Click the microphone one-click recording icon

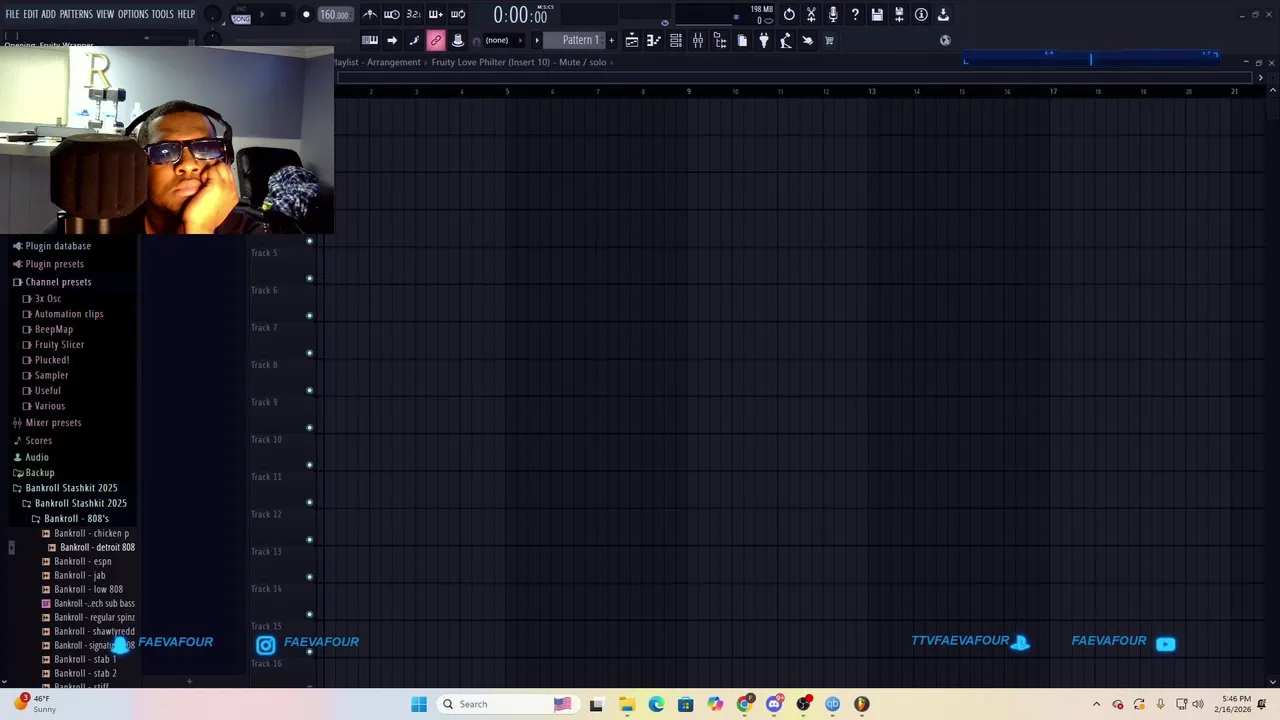click(x=833, y=14)
